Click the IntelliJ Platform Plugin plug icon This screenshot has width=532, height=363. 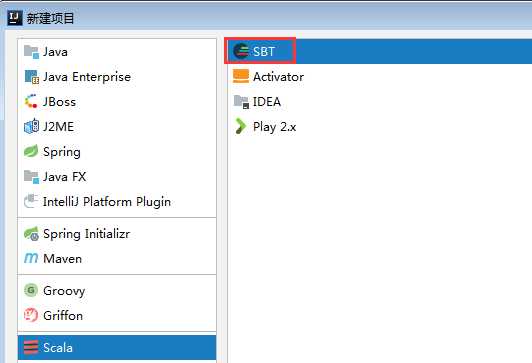coord(31,201)
